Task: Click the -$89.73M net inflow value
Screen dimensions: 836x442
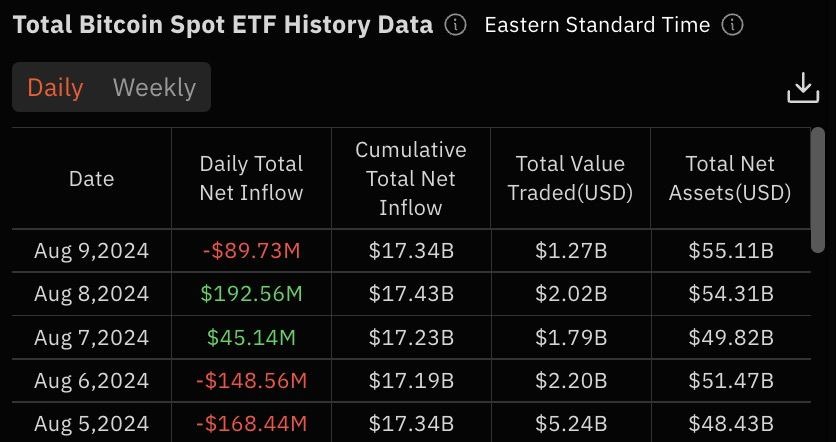Action: [251, 250]
